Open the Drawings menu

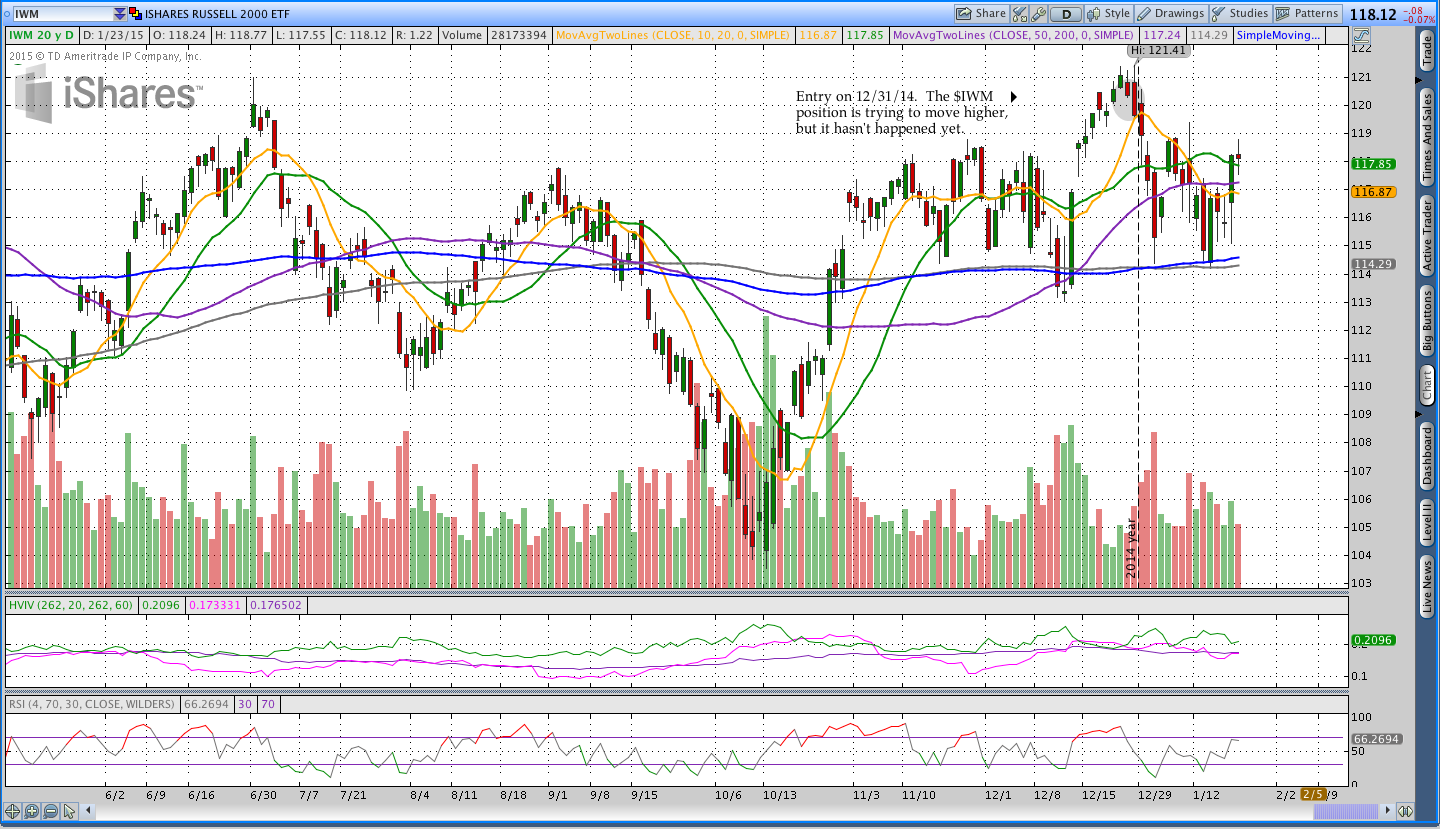(x=1171, y=14)
